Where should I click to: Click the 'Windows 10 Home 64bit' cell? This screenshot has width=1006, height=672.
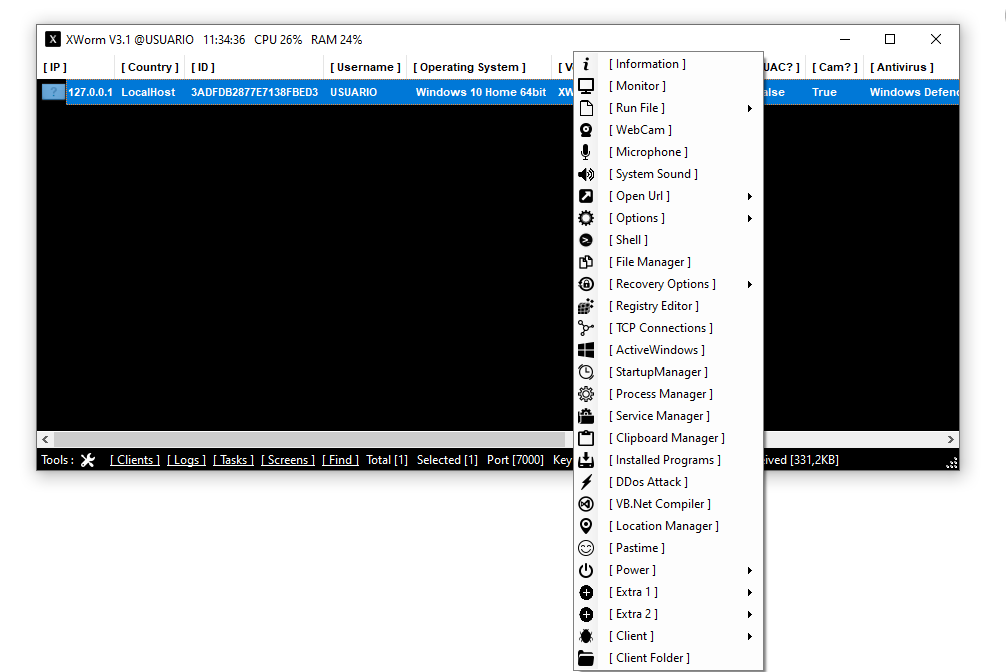click(x=481, y=92)
